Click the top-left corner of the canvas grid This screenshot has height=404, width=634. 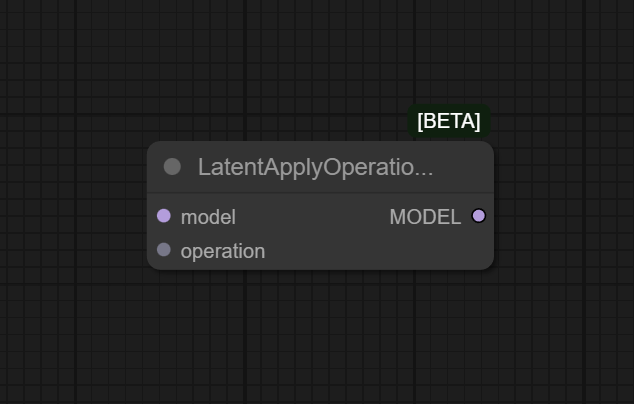coord(5,5)
